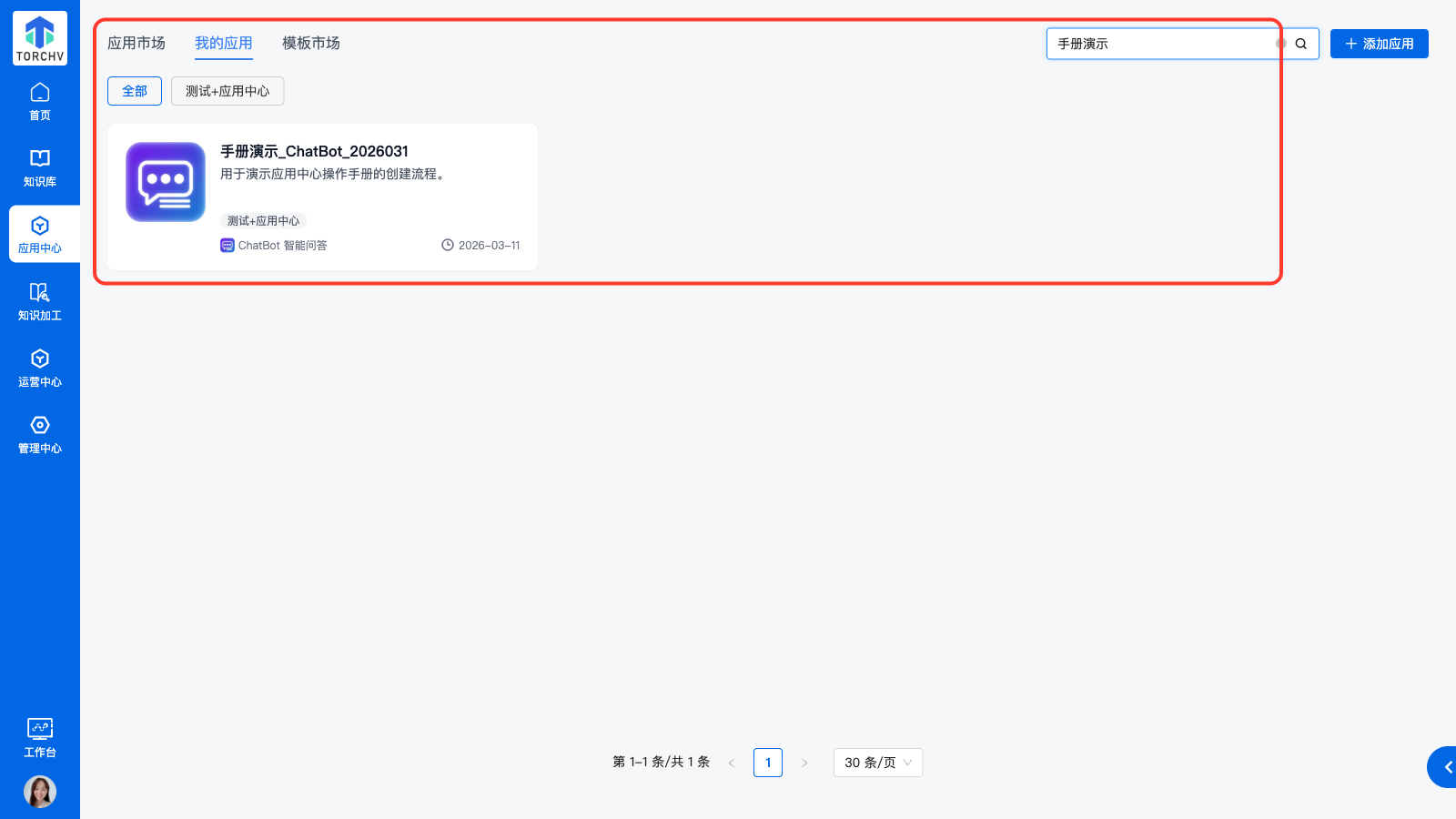Navigate to 运营中心 in the sidebar
Screen dimensions: 1456x819
40,369
